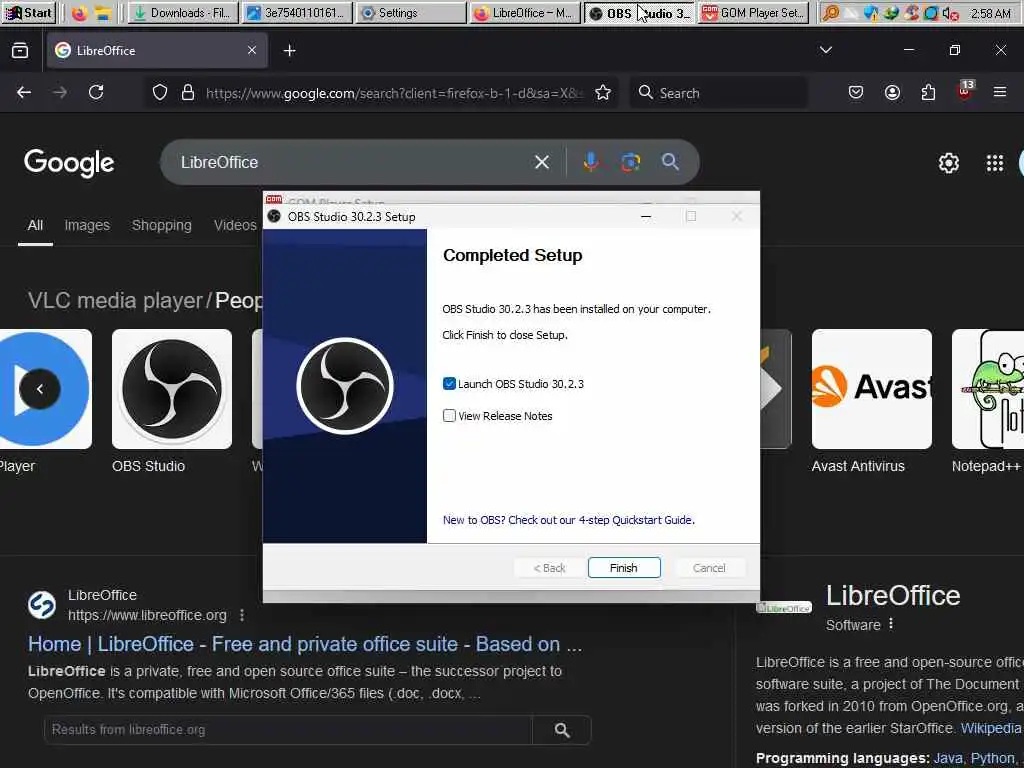This screenshot has height=768, width=1024.
Task: Launch Firefox from quick launch icon
Action: (x=79, y=13)
